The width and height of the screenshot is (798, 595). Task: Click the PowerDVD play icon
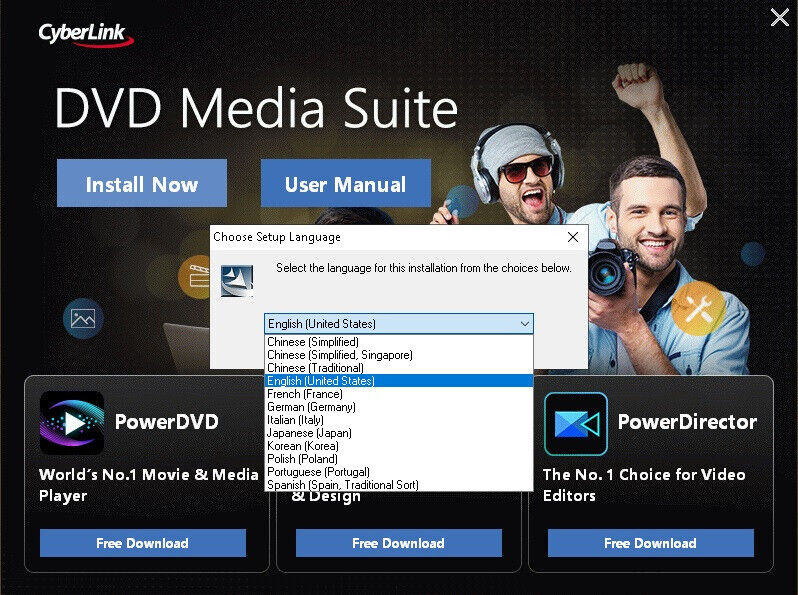72,422
